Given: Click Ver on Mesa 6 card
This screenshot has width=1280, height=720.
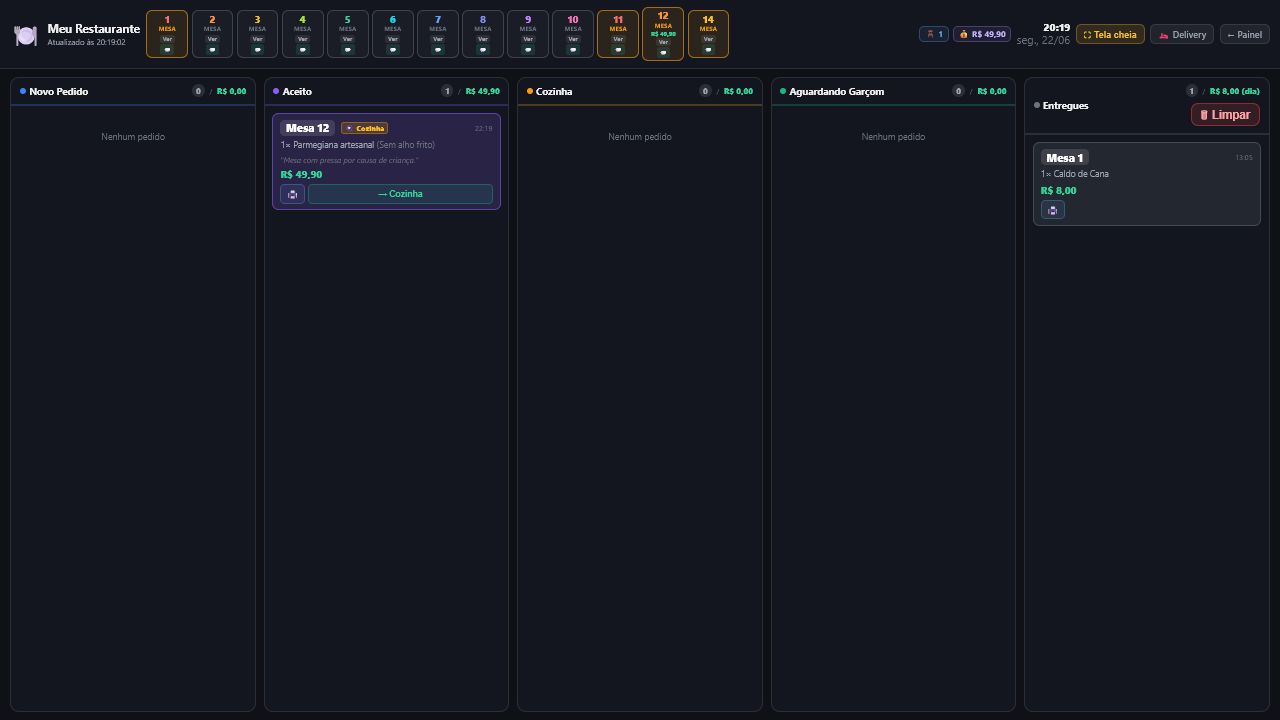Looking at the screenshot, I should click(392, 39).
